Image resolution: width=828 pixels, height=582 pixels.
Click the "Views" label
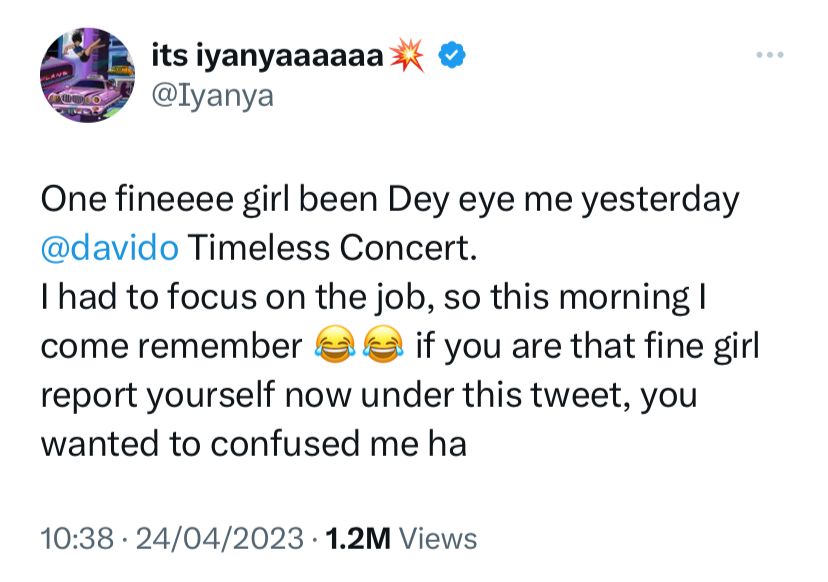[x=438, y=538]
